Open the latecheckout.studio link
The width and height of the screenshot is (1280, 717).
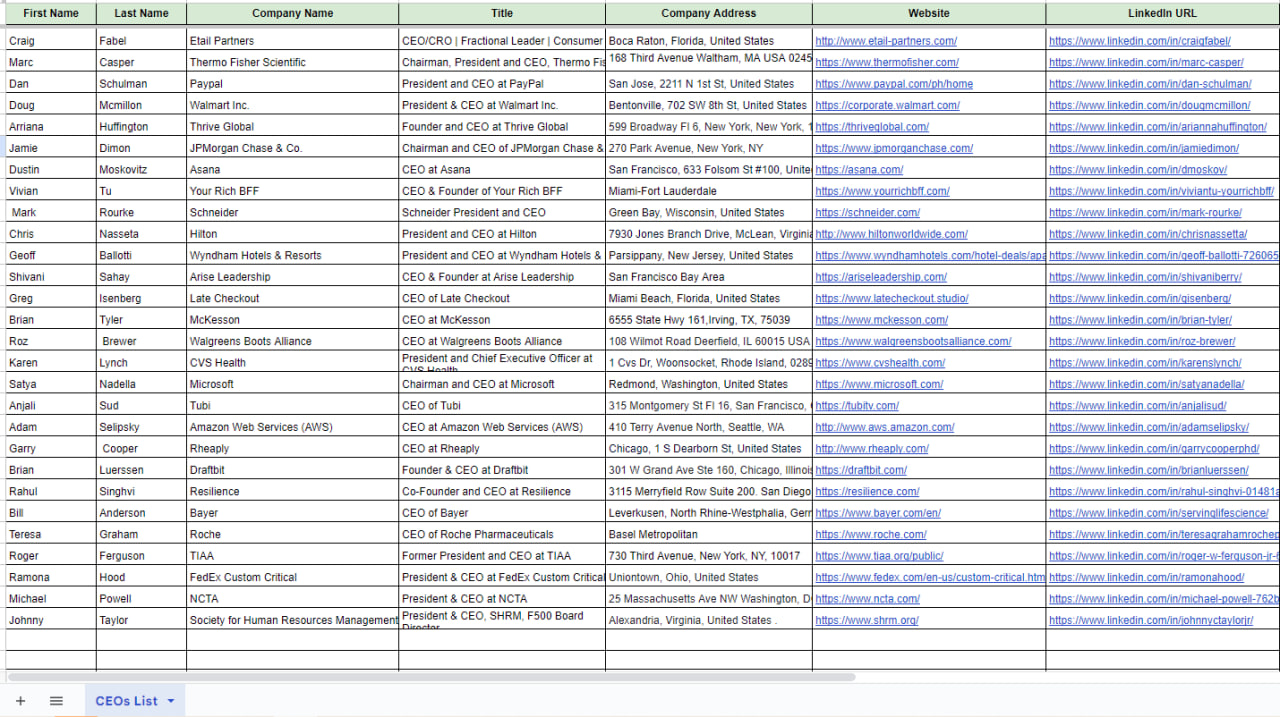(x=891, y=298)
